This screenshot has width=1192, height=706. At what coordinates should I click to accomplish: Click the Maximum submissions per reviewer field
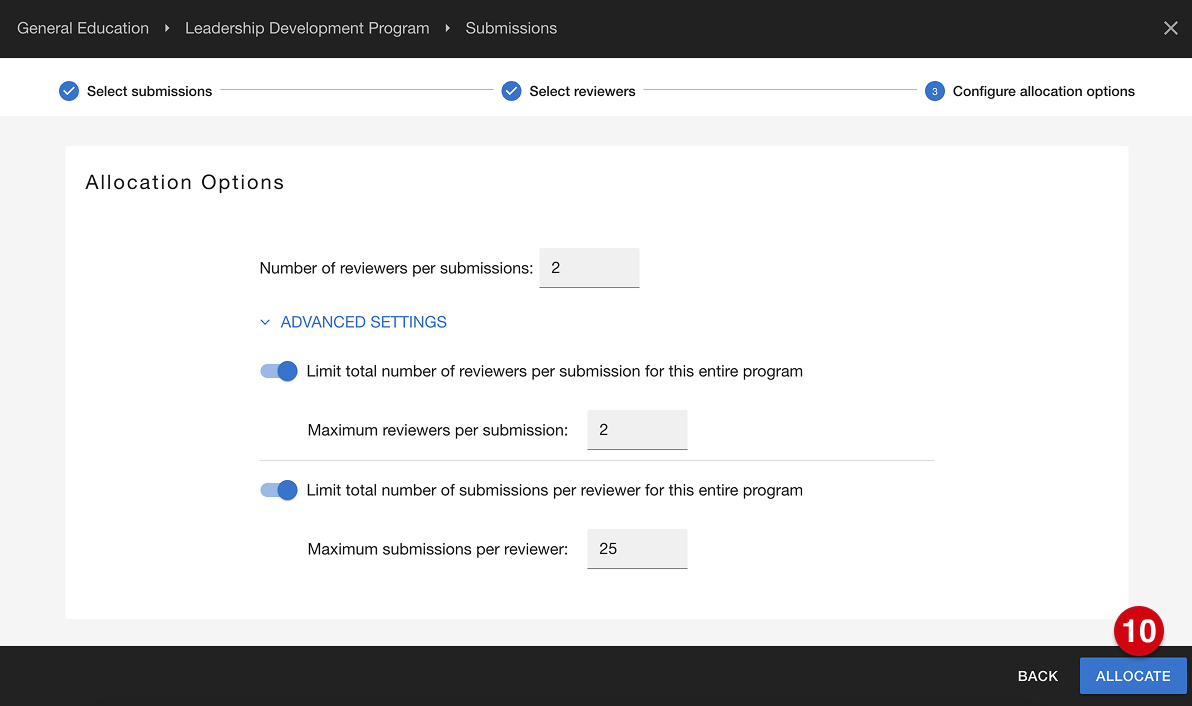tap(637, 549)
